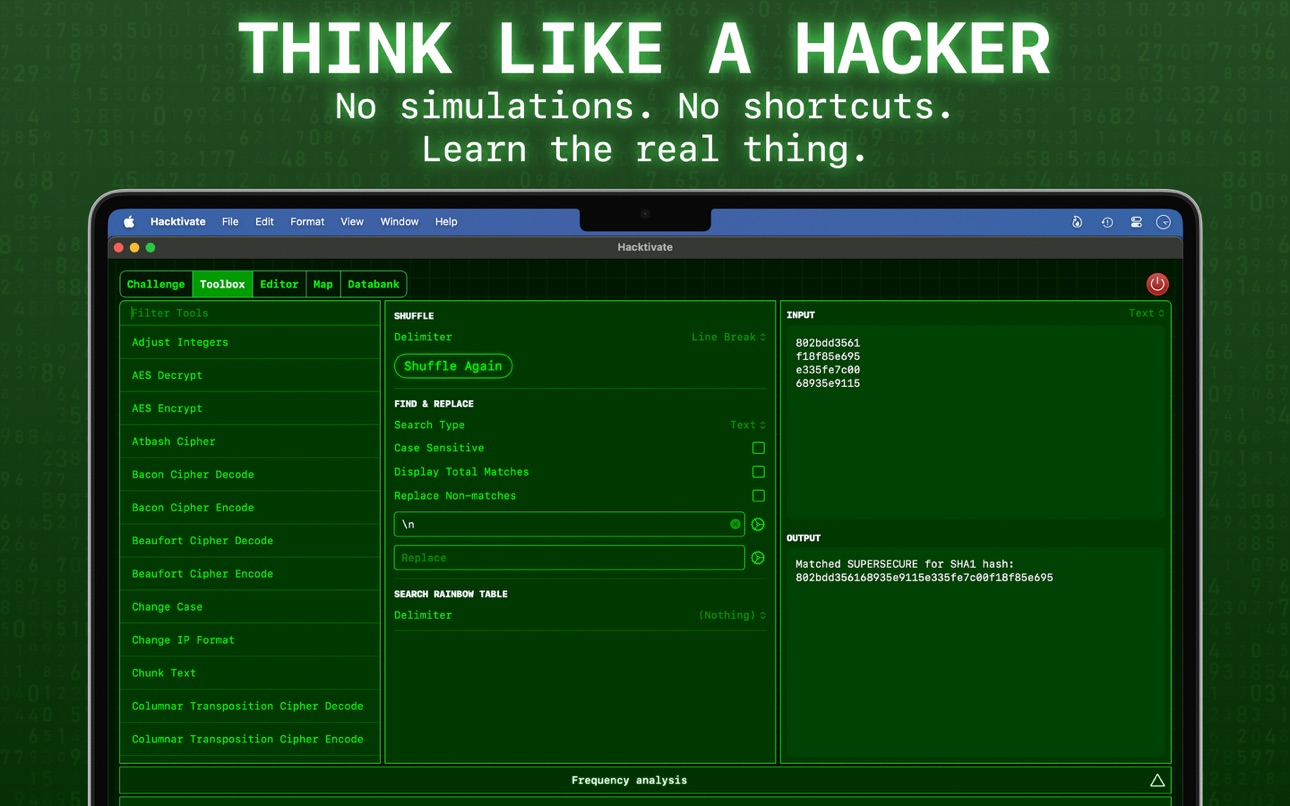Open the Apple menu
1290x806 pixels.
tap(129, 222)
